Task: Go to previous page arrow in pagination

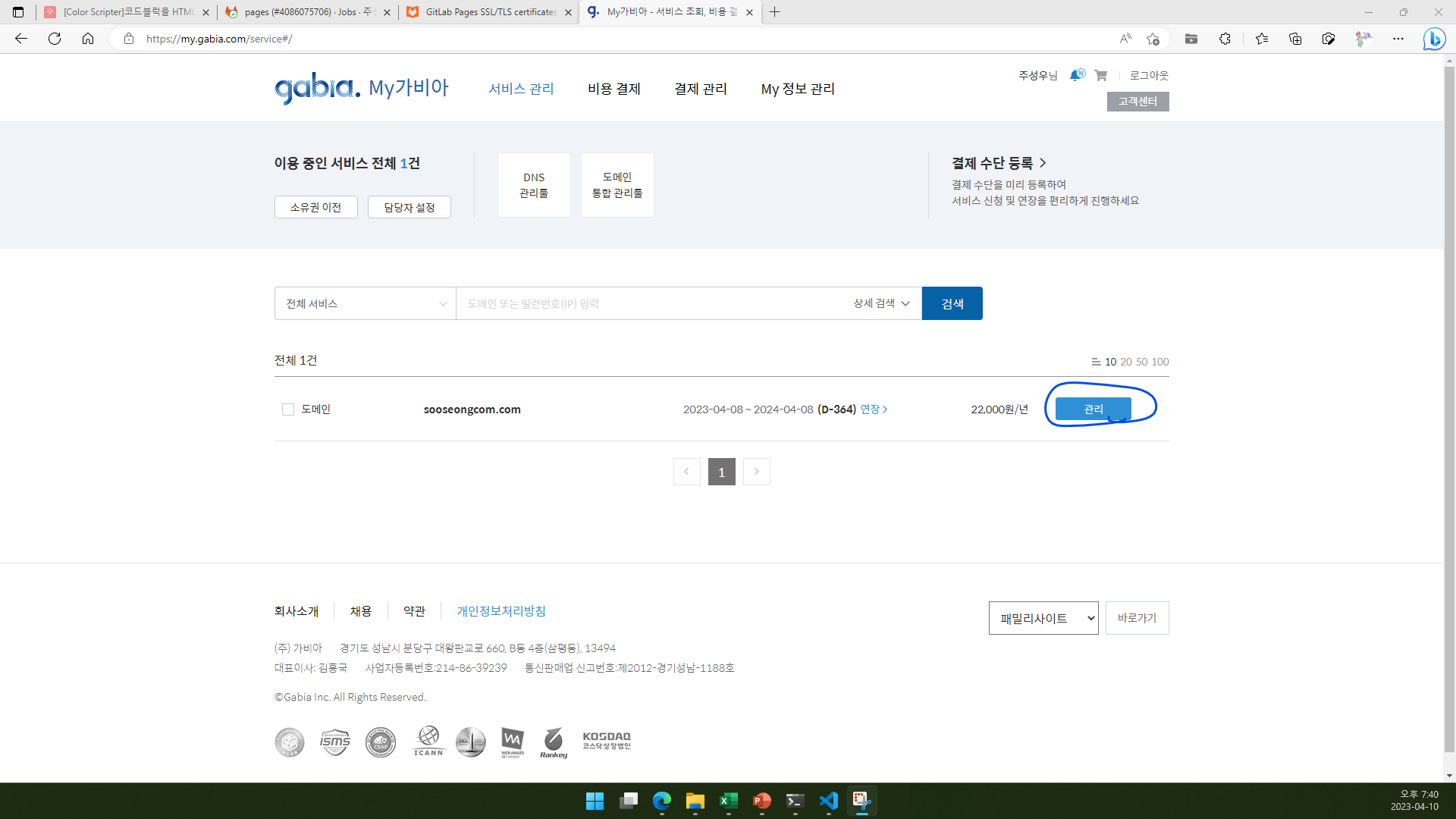Action: (687, 472)
